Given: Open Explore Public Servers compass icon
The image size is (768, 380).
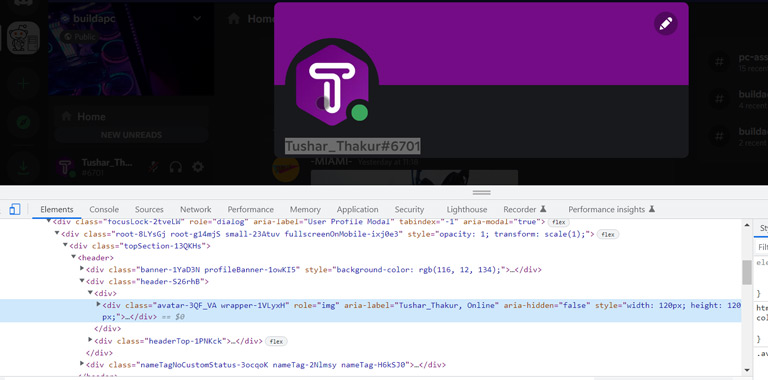Looking at the screenshot, I should (x=23, y=122).
